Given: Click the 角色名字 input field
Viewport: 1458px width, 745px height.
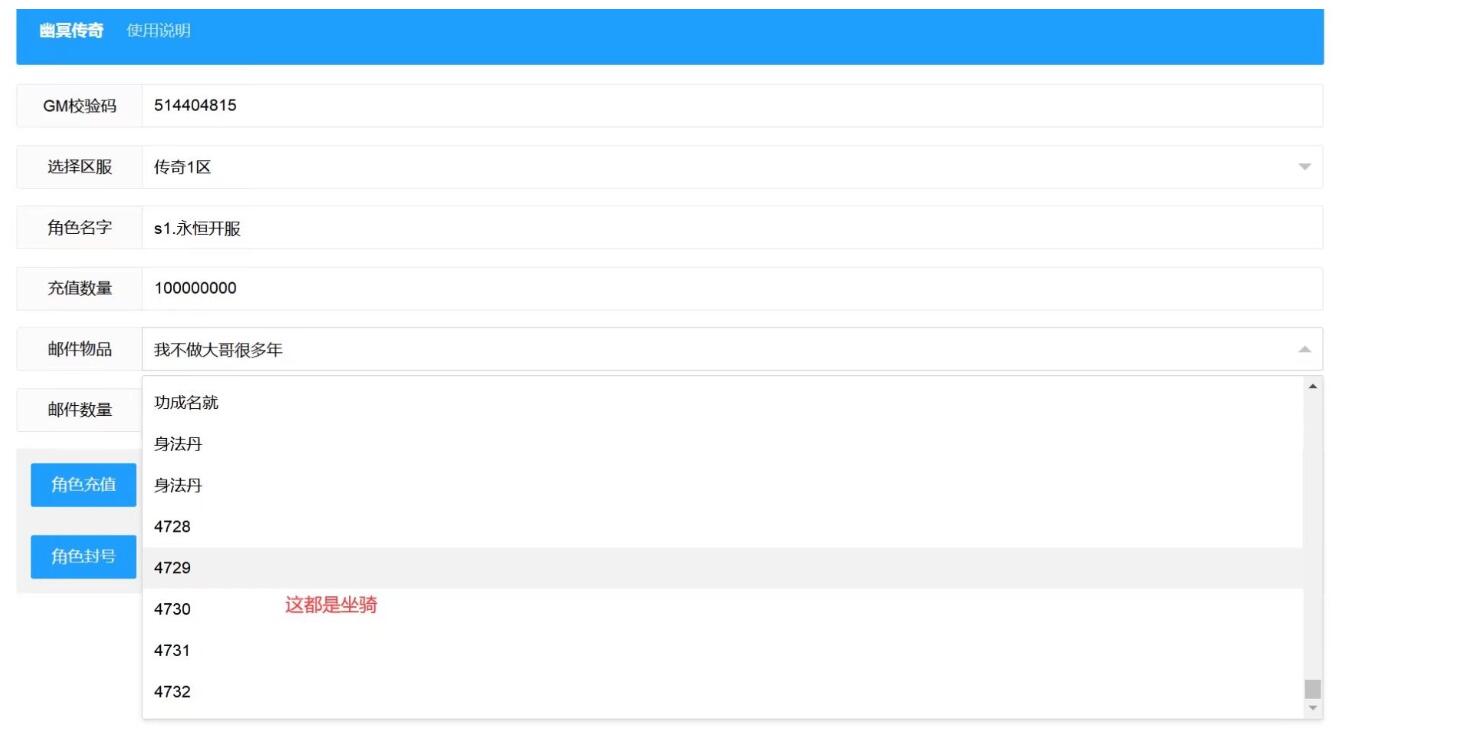Looking at the screenshot, I should (731, 228).
